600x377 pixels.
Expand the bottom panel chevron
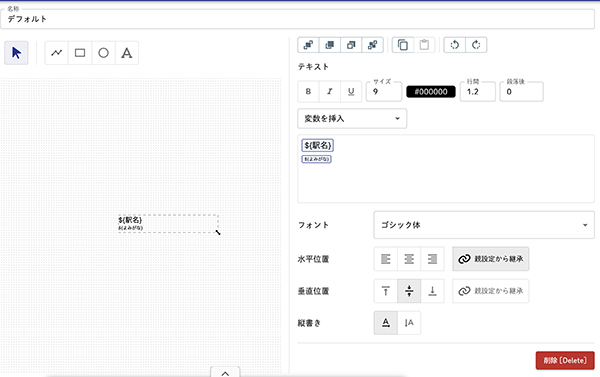225,373
